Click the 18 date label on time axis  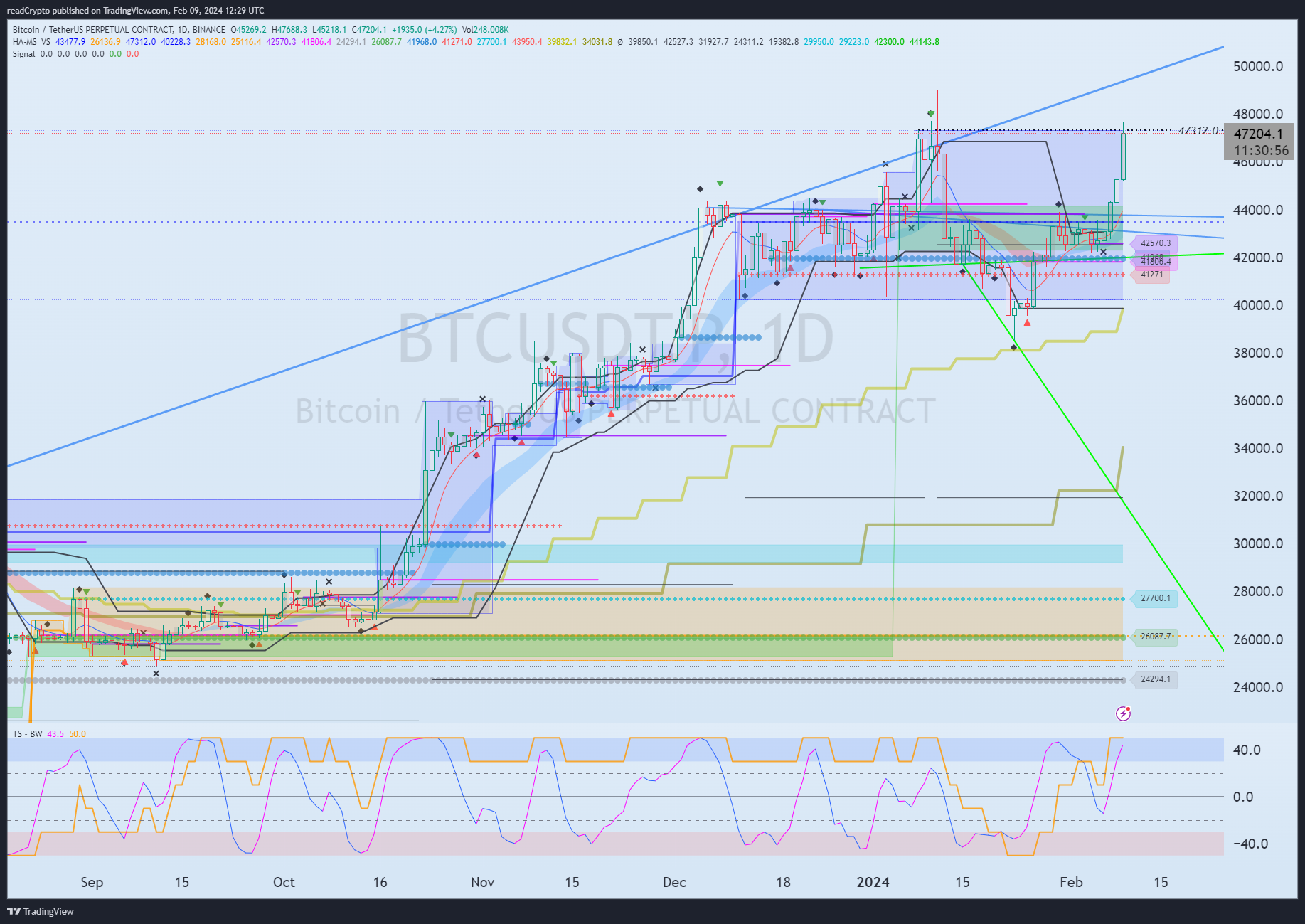(783, 882)
